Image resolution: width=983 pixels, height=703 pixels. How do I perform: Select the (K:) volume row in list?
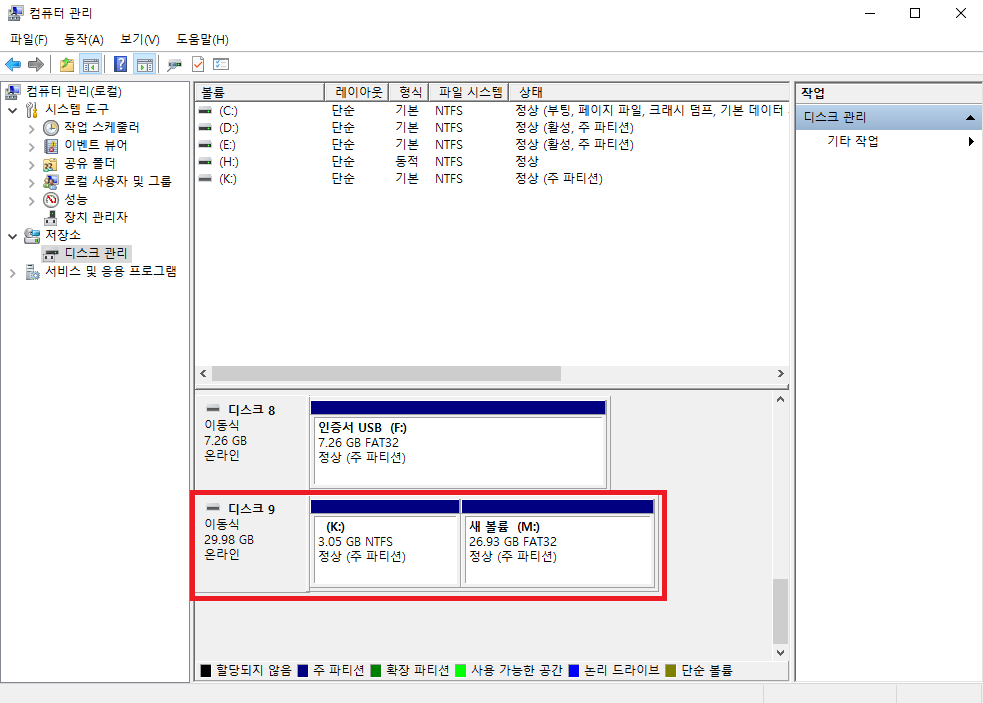492,178
